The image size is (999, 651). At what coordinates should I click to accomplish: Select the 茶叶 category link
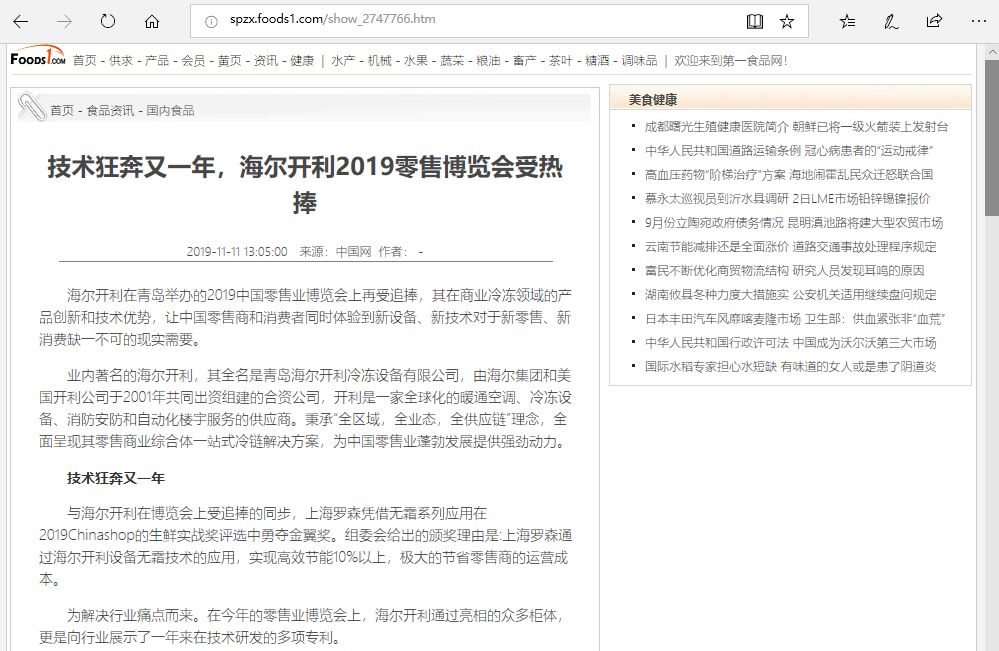click(561, 61)
